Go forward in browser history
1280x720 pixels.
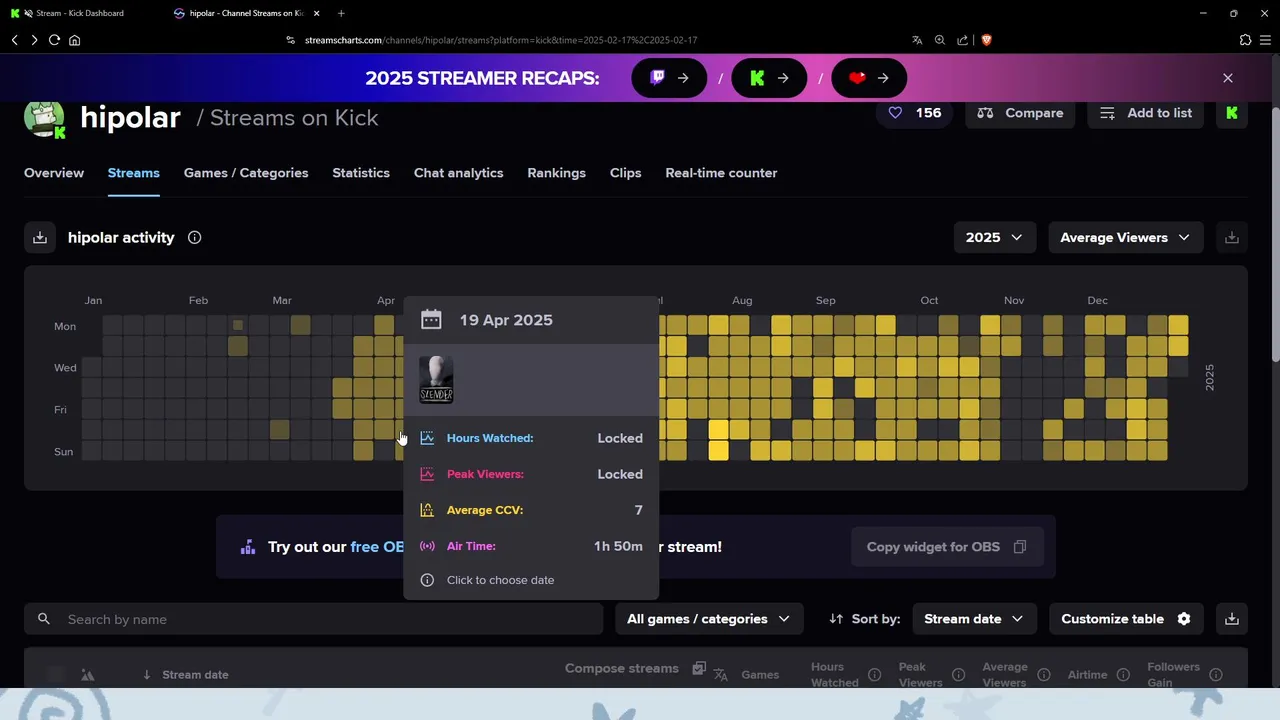click(x=34, y=40)
